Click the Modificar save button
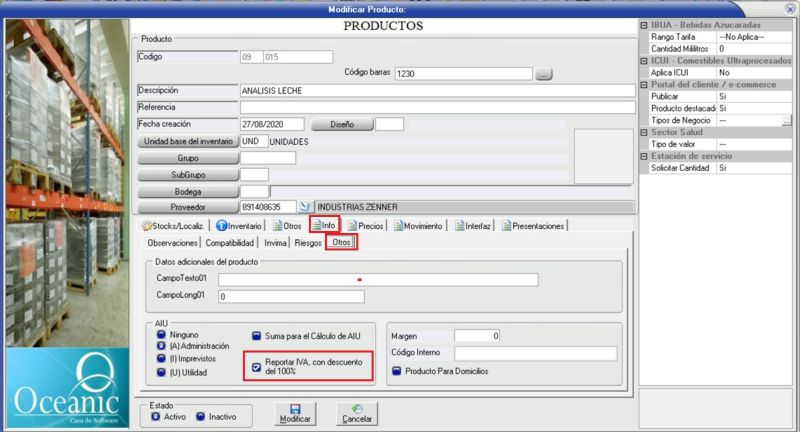Screen dimensions: 800x432 pyautogui.click(x=295, y=412)
